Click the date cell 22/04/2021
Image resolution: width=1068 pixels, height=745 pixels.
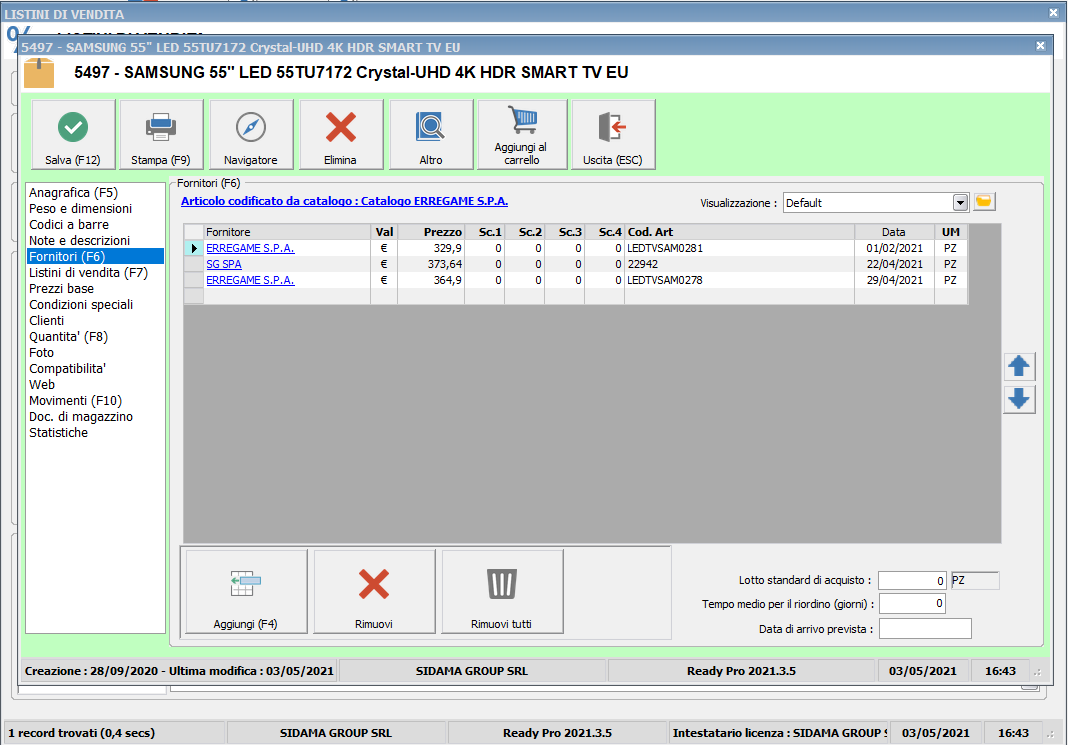point(894,264)
